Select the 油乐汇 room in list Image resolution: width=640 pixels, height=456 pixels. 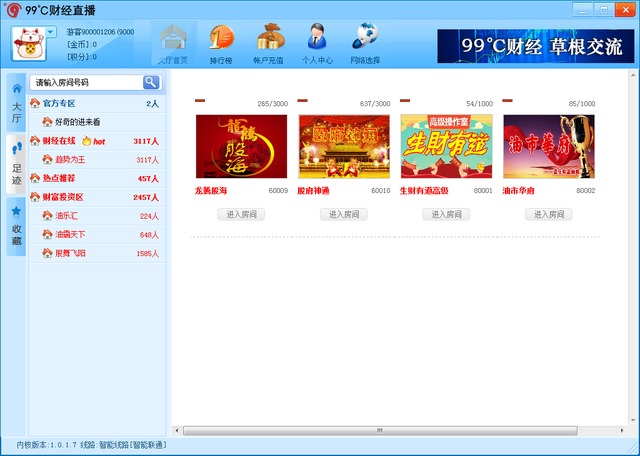click(x=68, y=216)
